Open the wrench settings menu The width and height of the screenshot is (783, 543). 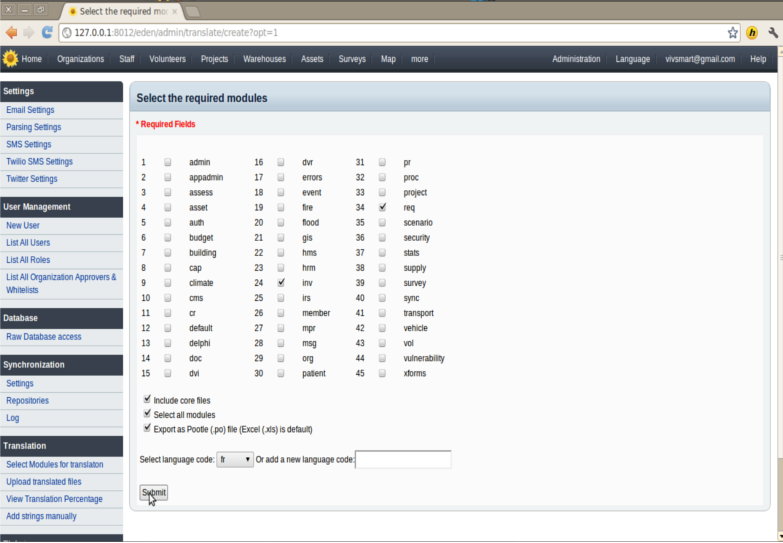click(x=772, y=32)
